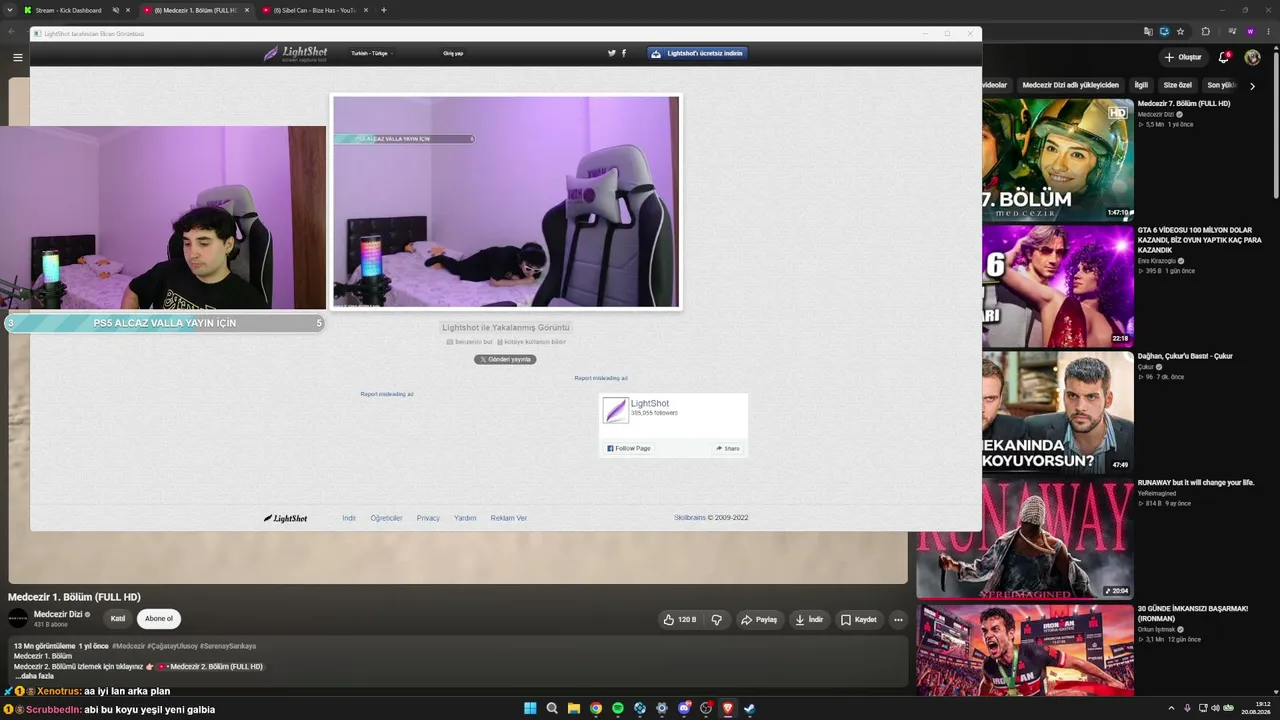The image size is (1280, 720).
Task: Open Discord from the taskbar
Action: [x=684, y=708]
